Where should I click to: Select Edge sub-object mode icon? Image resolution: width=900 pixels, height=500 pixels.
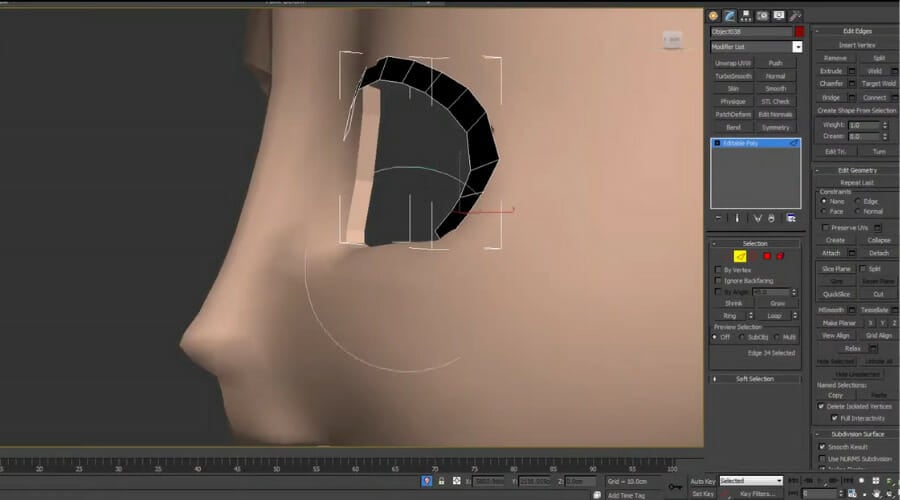pyautogui.click(x=740, y=256)
